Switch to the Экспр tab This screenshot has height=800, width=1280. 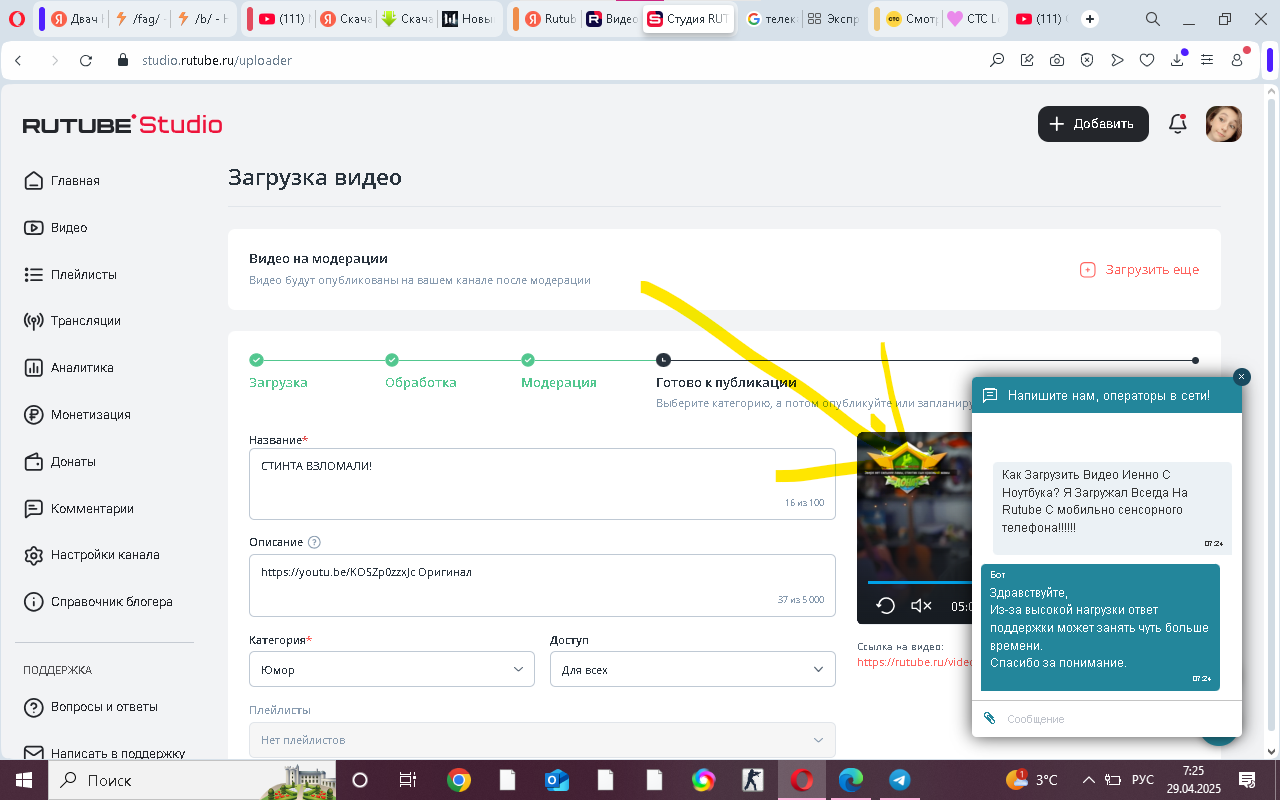832,19
